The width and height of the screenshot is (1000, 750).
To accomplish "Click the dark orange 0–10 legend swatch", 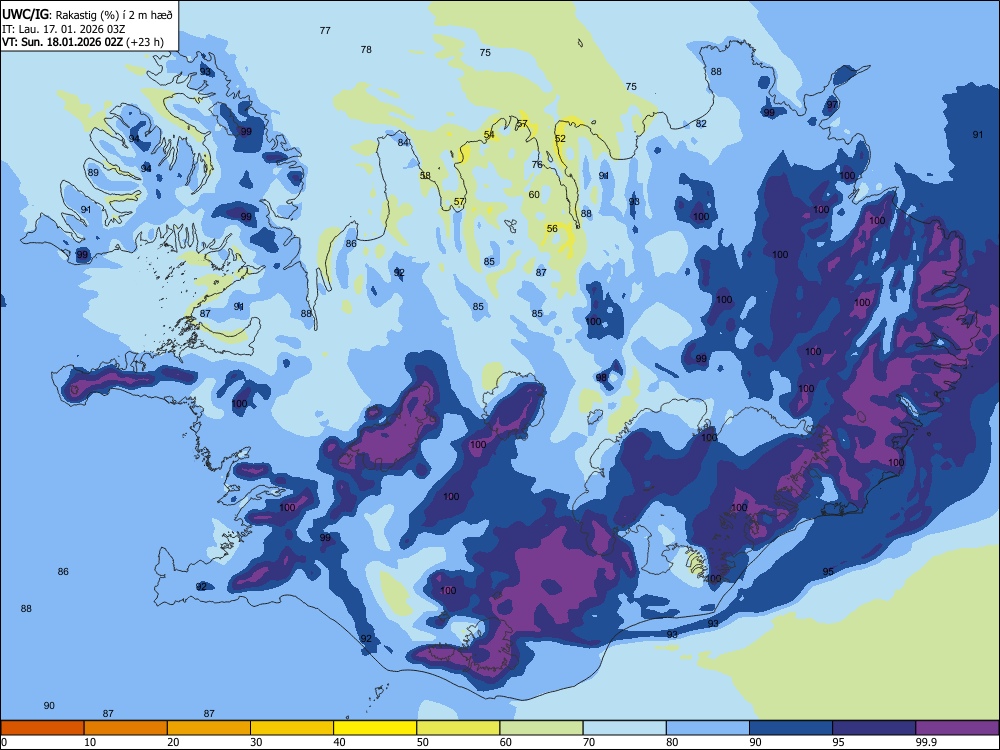I will coord(42,728).
